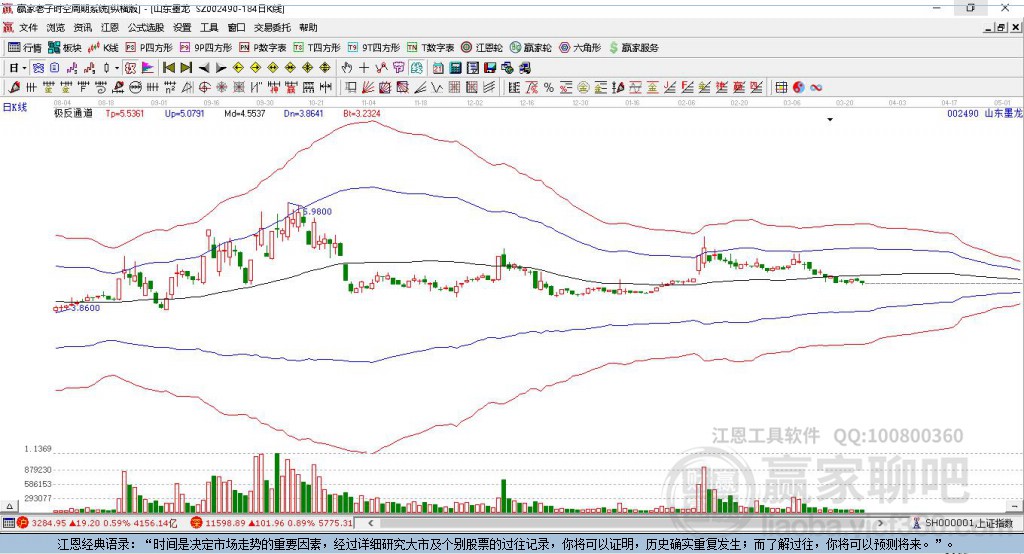Click the Tp=5.5361 value
This screenshot has width=1024, height=554.
click(x=124, y=113)
